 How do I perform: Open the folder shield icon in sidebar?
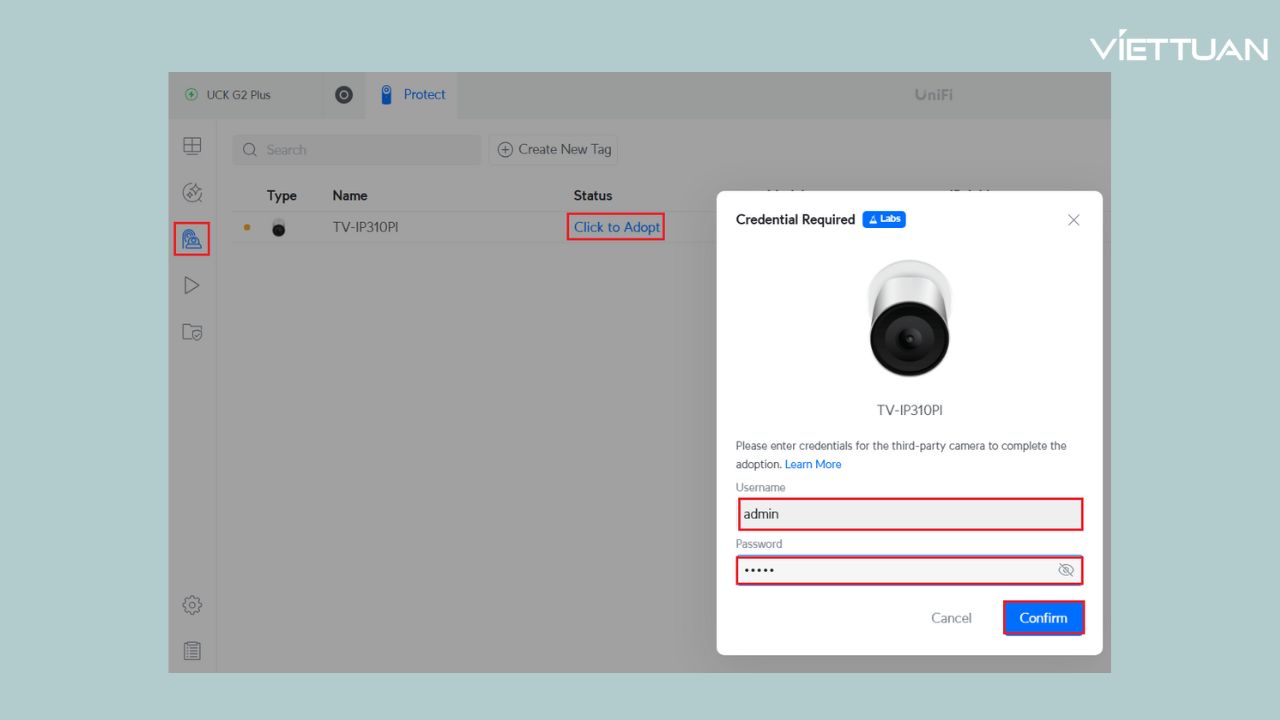192,331
